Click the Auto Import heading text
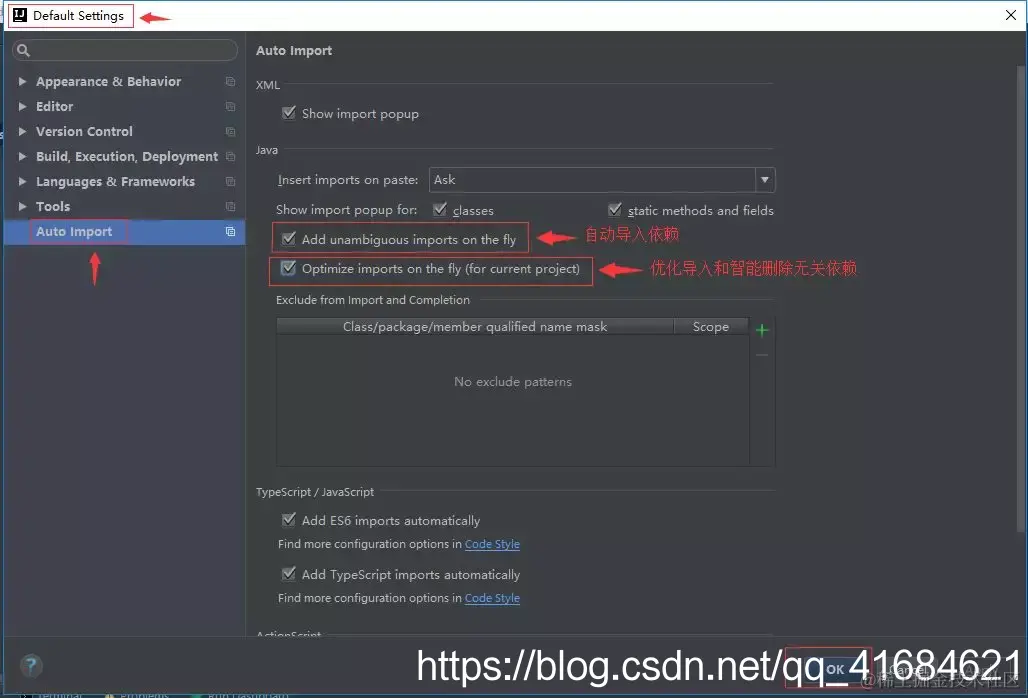The width and height of the screenshot is (1028, 698). 294,50
